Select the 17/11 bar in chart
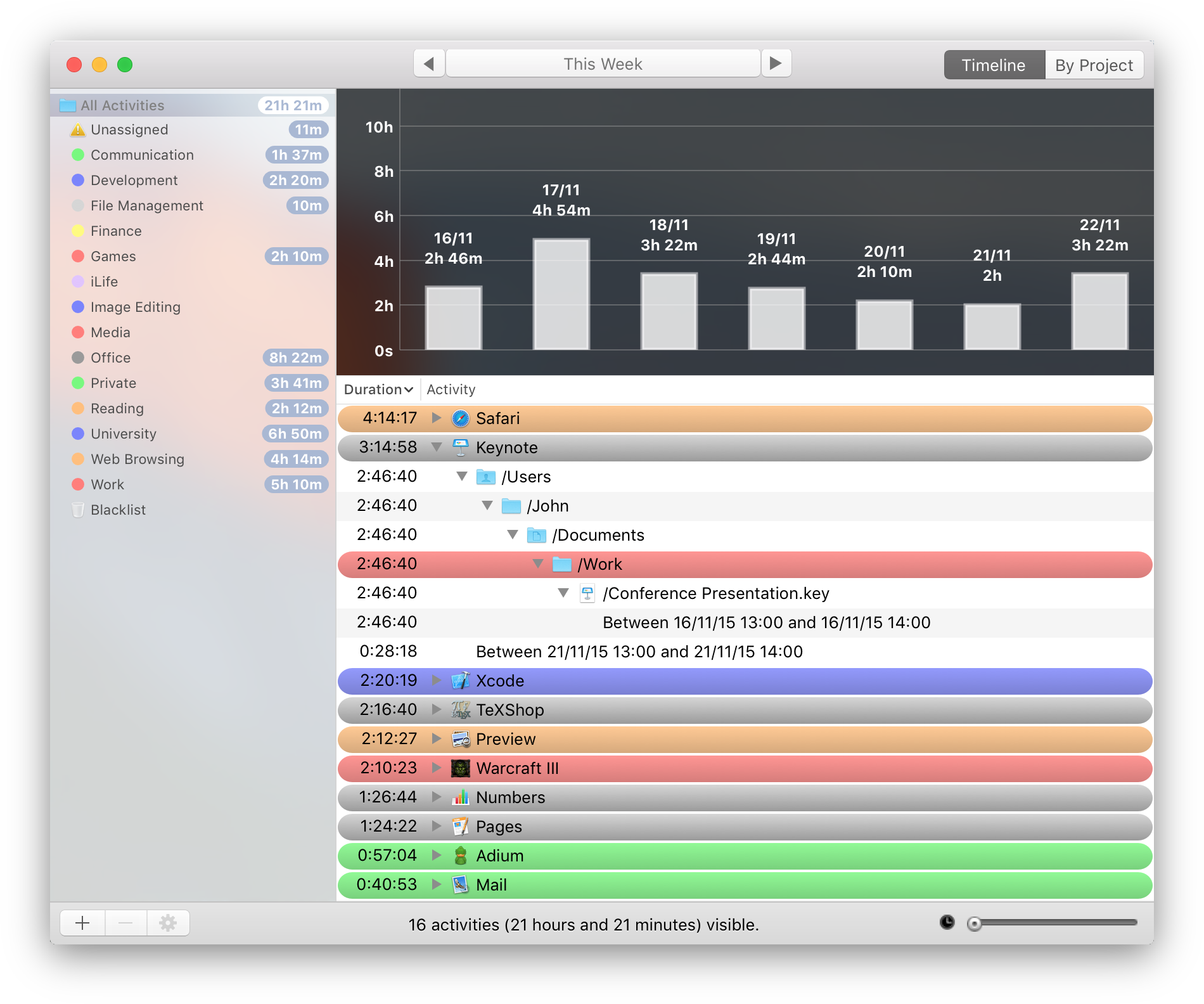This screenshot has height=1004, width=1204. [561, 294]
